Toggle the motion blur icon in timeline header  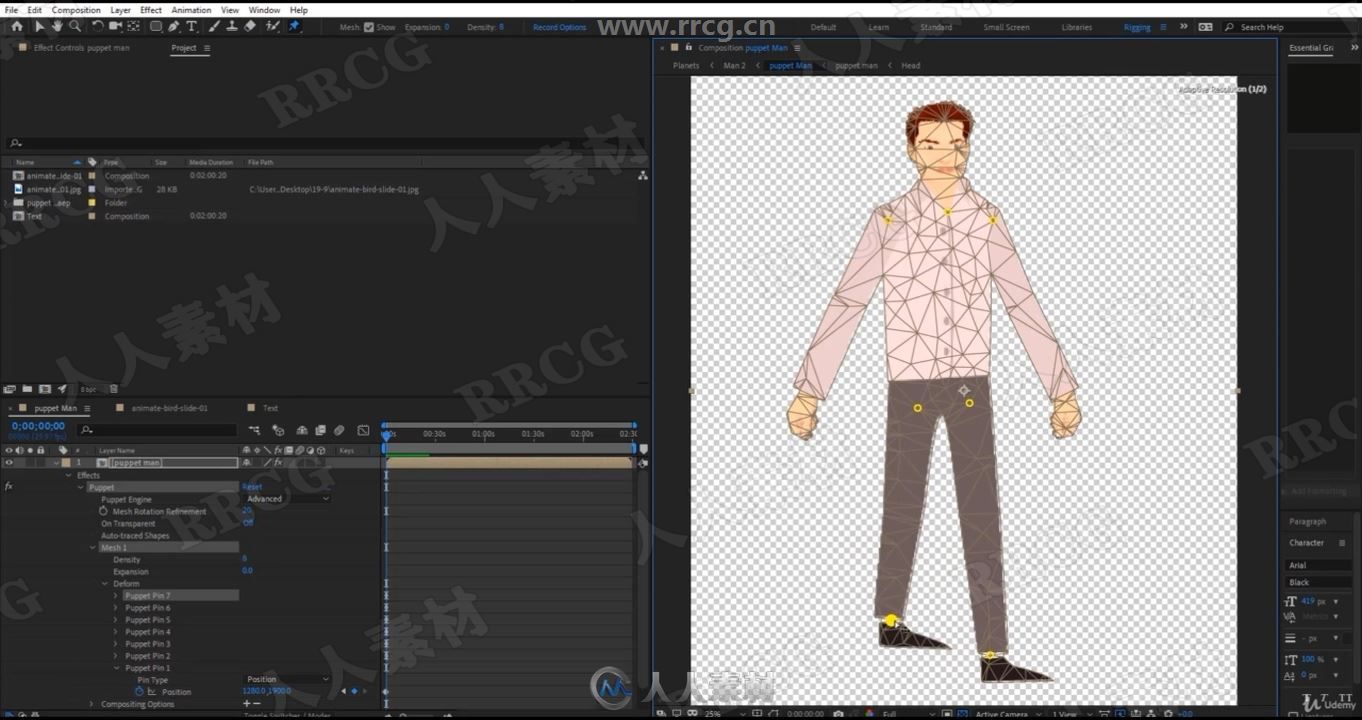pyautogui.click(x=339, y=430)
